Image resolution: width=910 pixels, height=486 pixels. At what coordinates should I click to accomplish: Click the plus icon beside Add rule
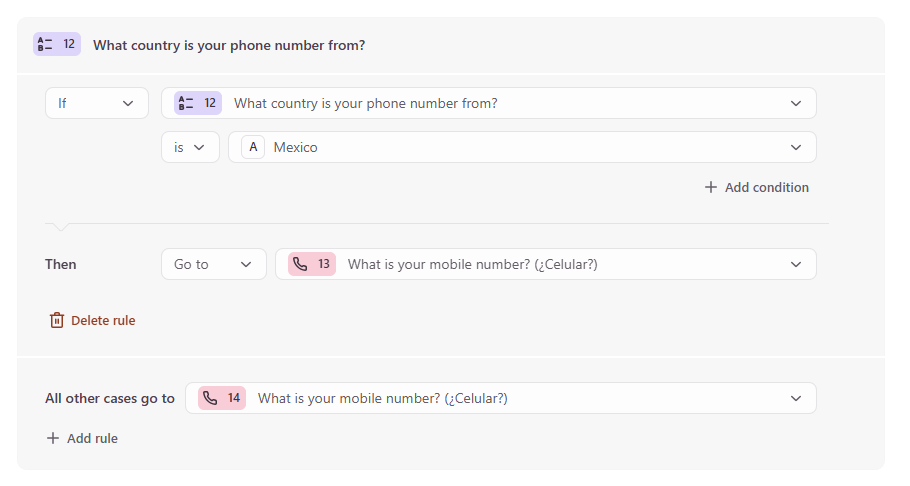pyautogui.click(x=53, y=438)
